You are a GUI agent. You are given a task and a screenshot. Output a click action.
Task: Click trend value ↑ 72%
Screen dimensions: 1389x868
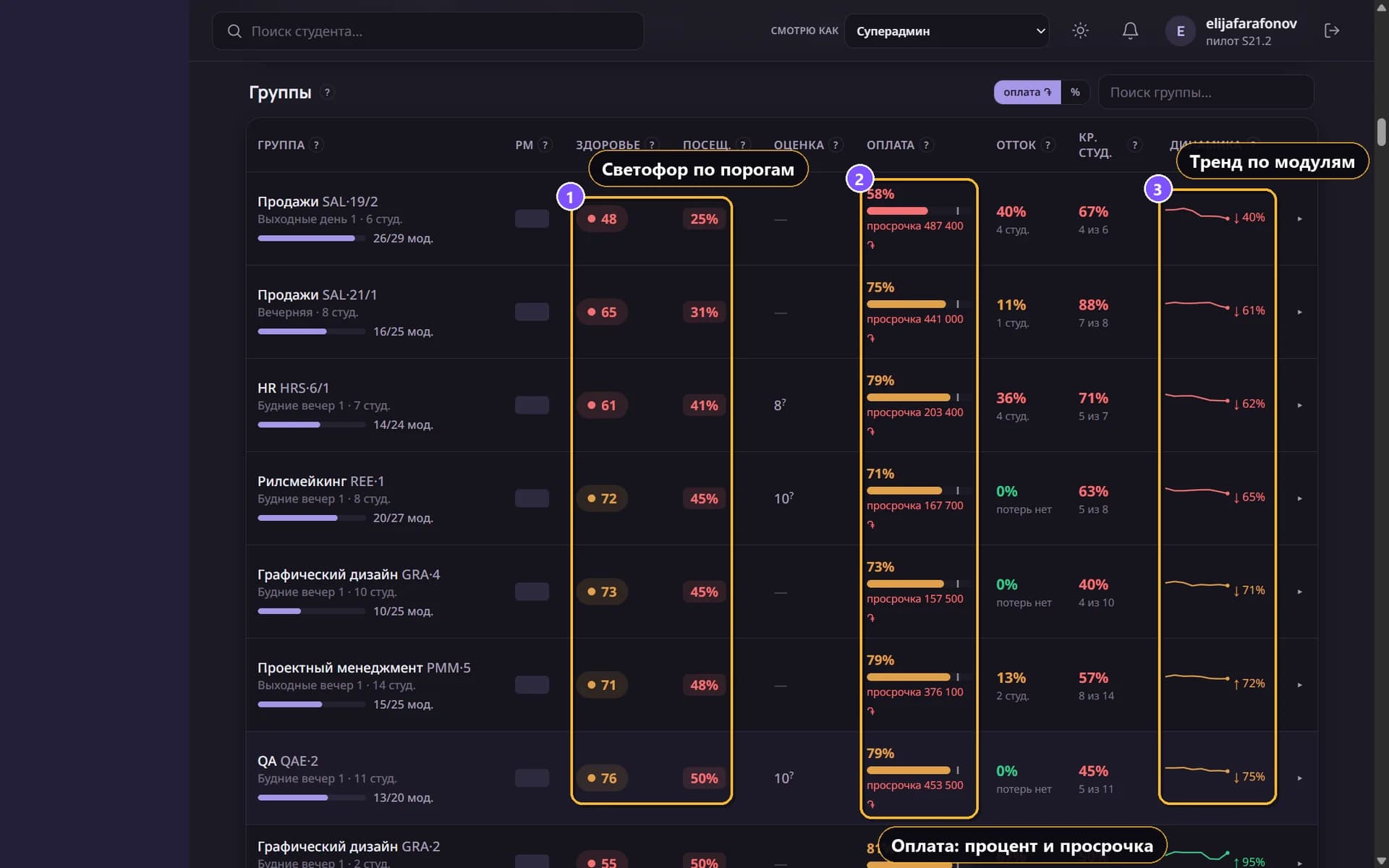coord(1249,684)
